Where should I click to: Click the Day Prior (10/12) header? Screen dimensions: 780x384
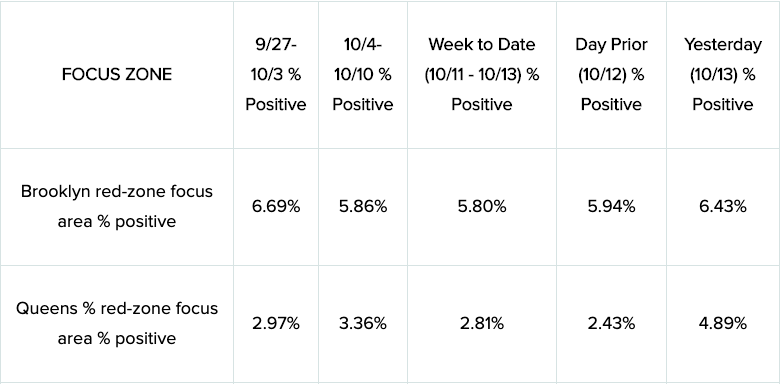point(611,75)
